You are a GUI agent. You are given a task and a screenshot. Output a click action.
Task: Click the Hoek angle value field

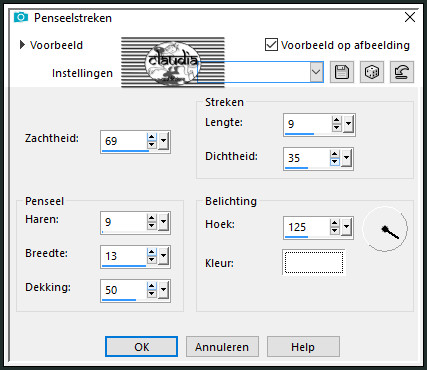click(x=307, y=228)
